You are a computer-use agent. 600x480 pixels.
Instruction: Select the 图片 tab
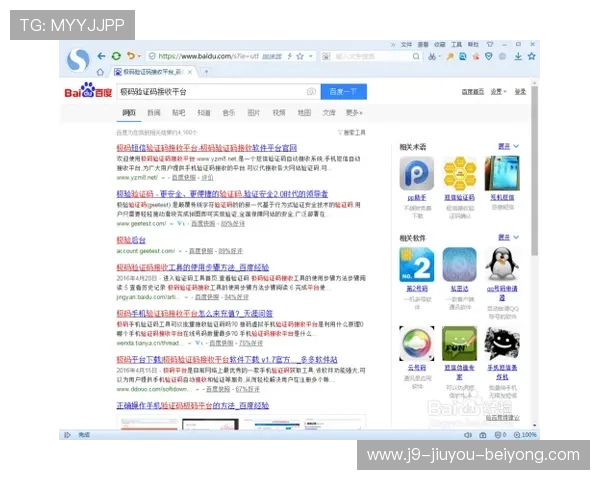(x=253, y=113)
